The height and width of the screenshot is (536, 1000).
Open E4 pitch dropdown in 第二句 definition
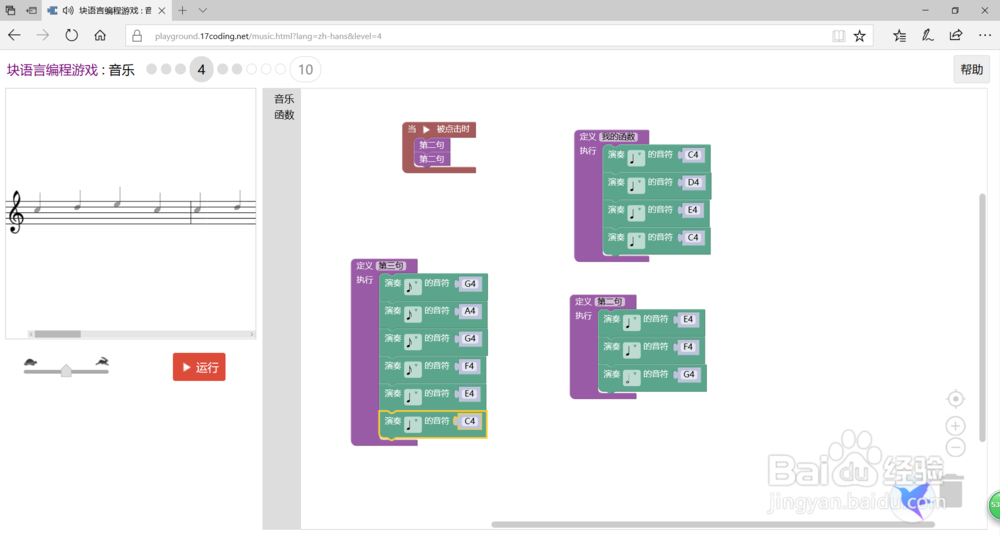click(688, 320)
